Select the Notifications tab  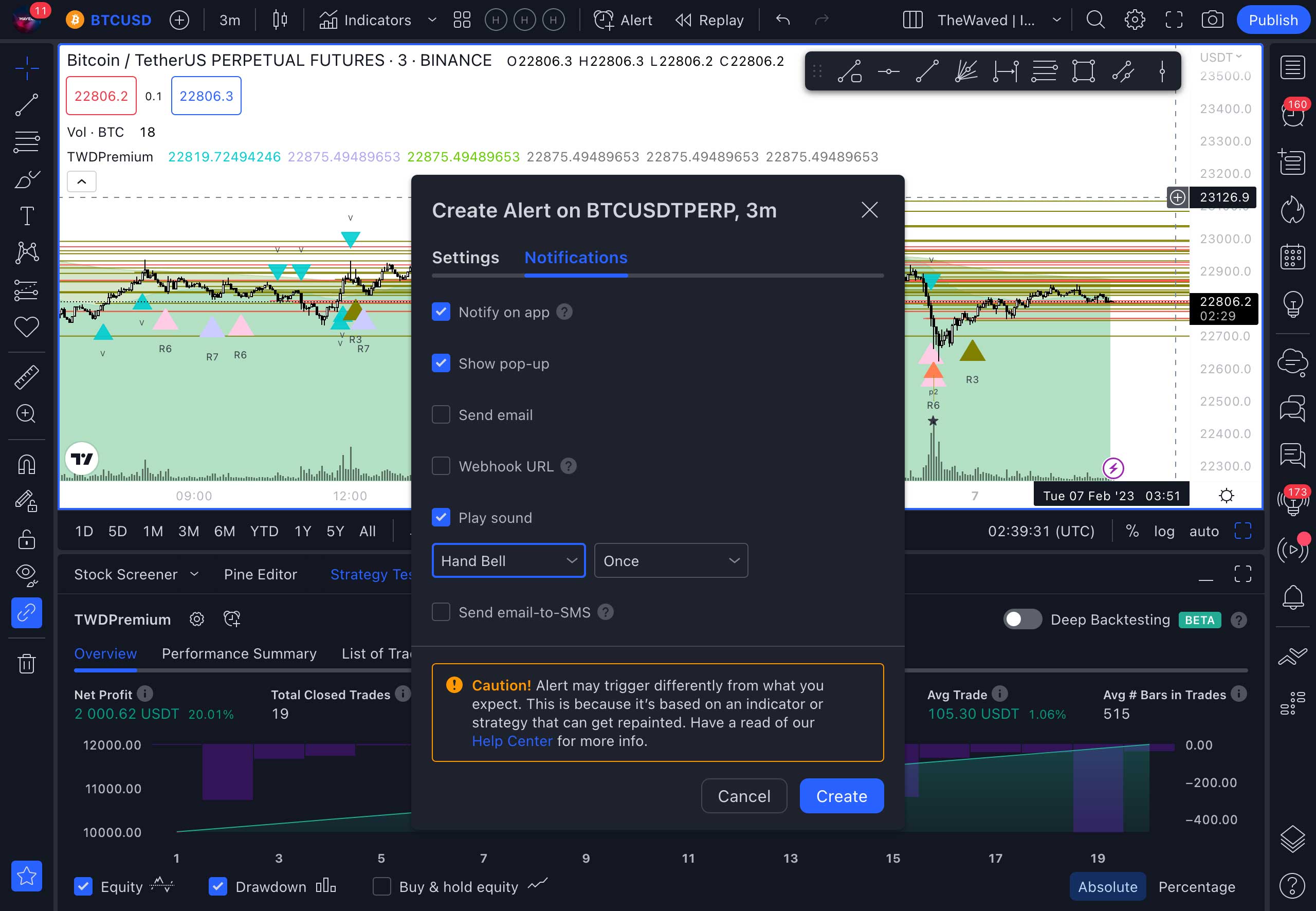click(576, 258)
